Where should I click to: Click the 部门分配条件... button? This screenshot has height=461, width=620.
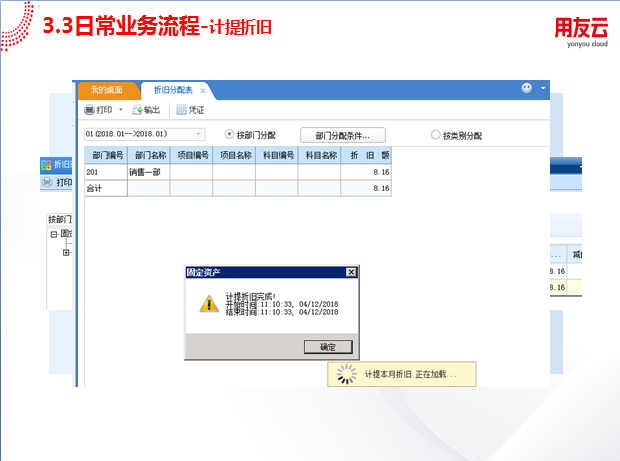(343, 136)
